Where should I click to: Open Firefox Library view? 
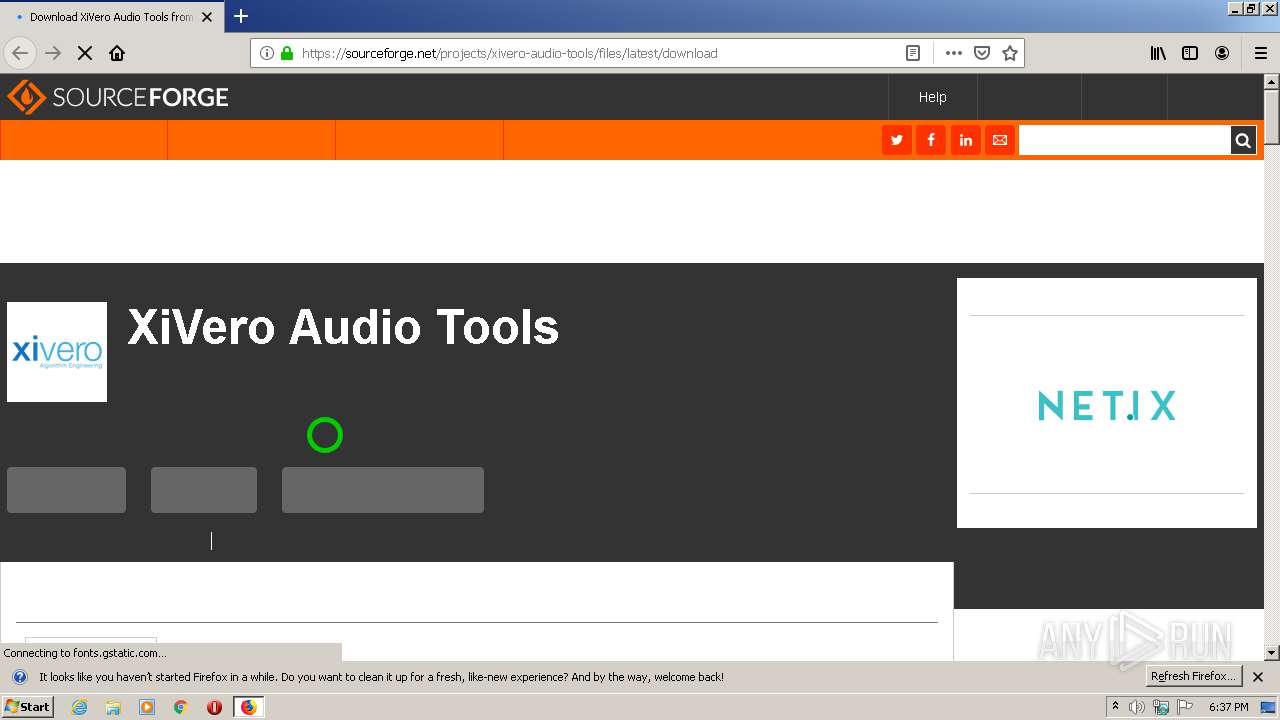[x=1158, y=53]
